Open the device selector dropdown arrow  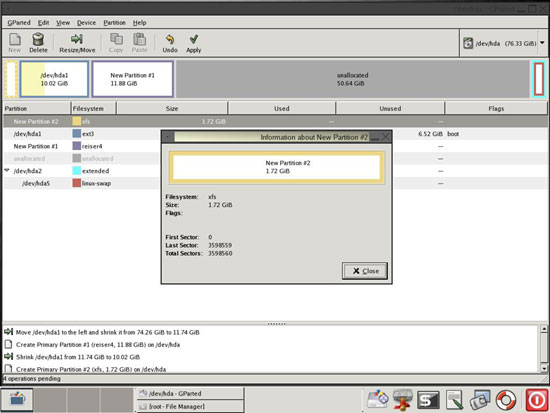[x=542, y=43]
